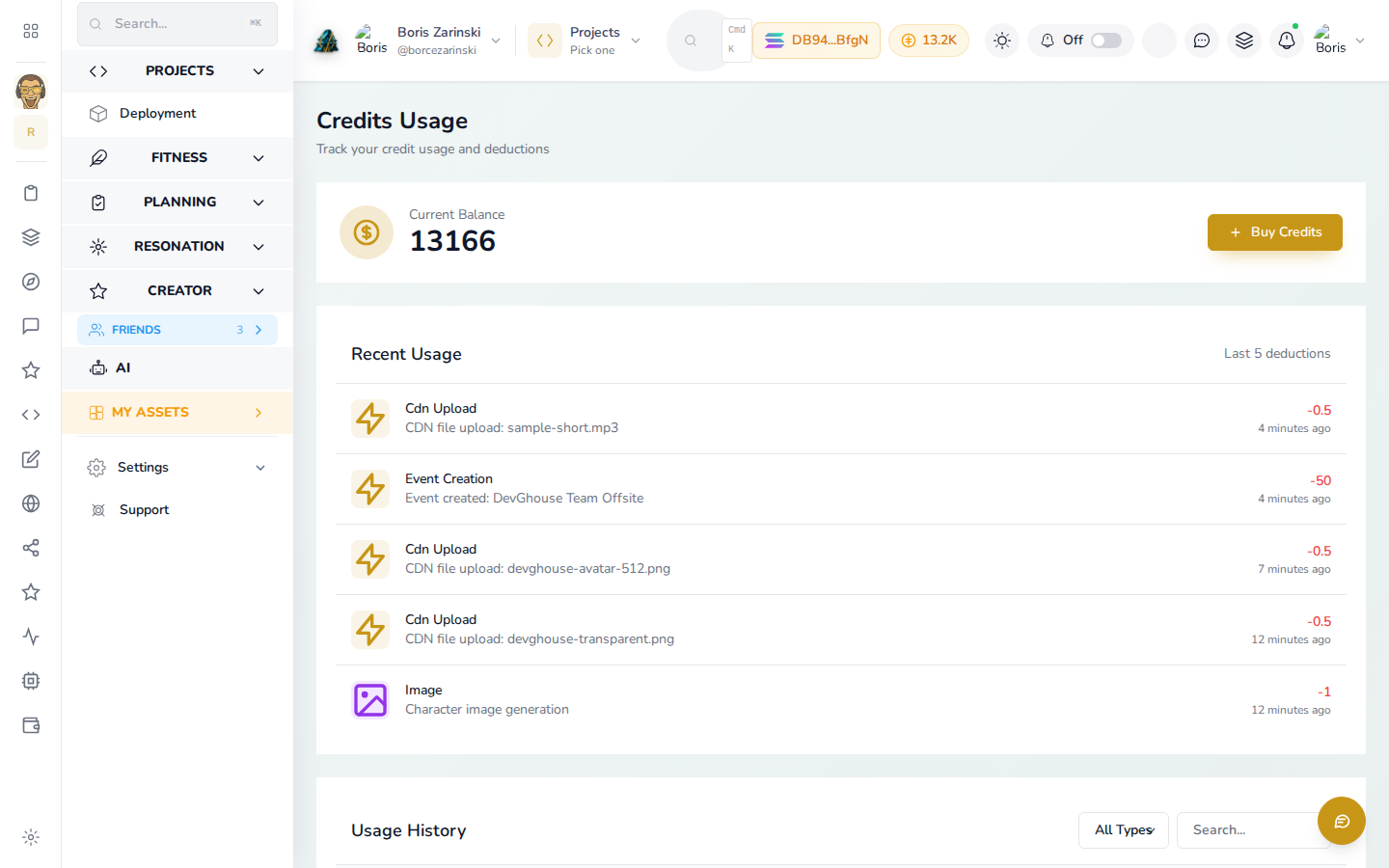
Task: Click the Buy Credits button
Action: point(1275,232)
